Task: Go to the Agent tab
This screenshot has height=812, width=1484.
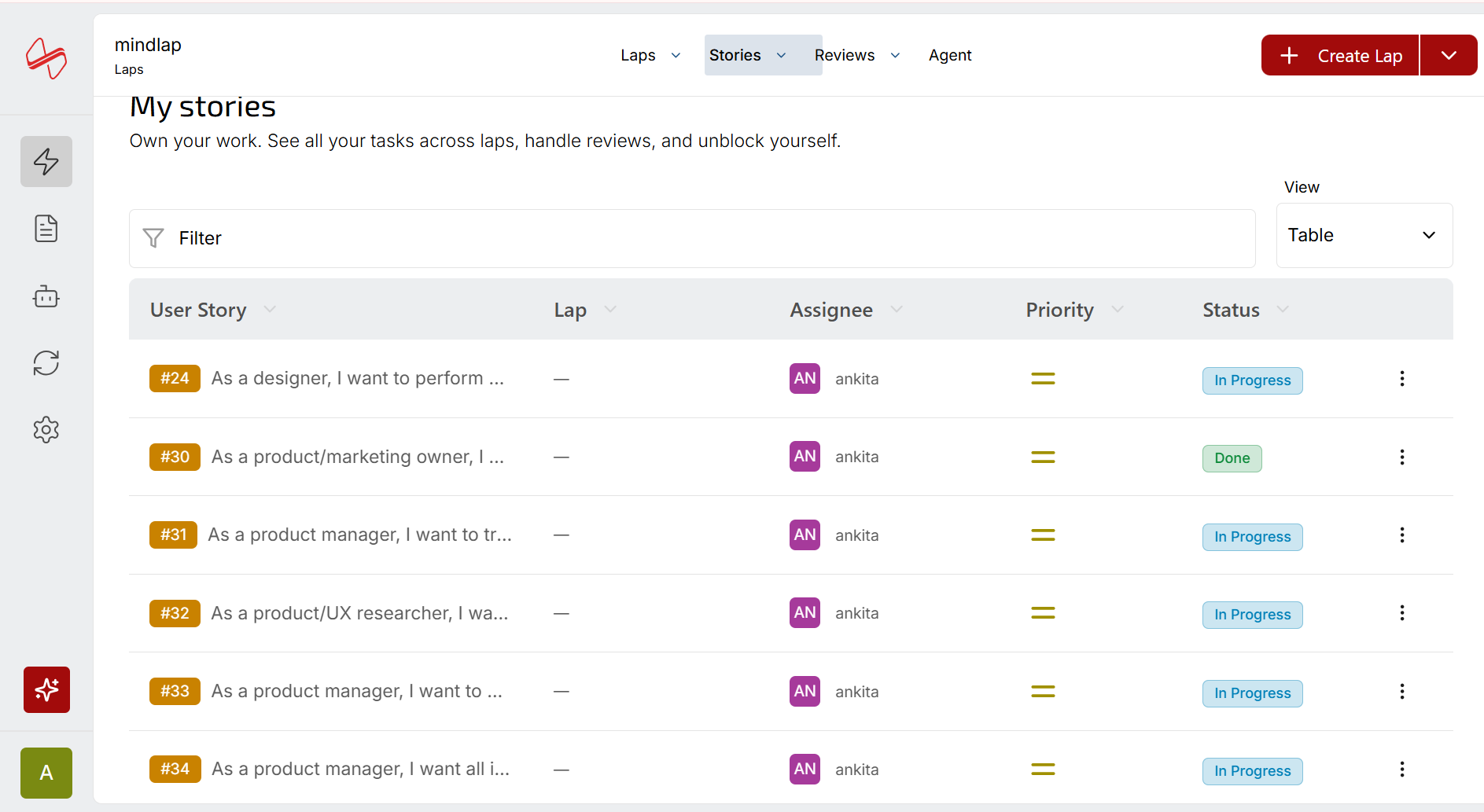Action: [x=950, y=55]
